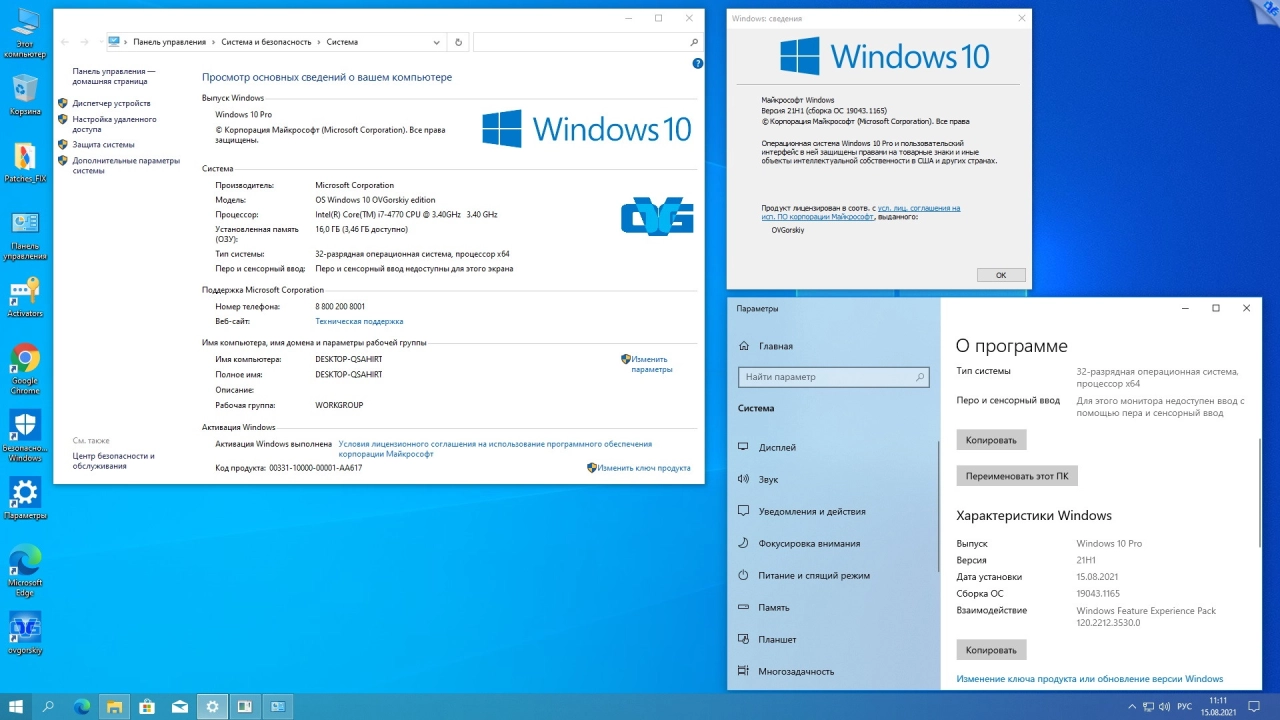Open Microsoft Store from the taskbar

pos(147,706)
